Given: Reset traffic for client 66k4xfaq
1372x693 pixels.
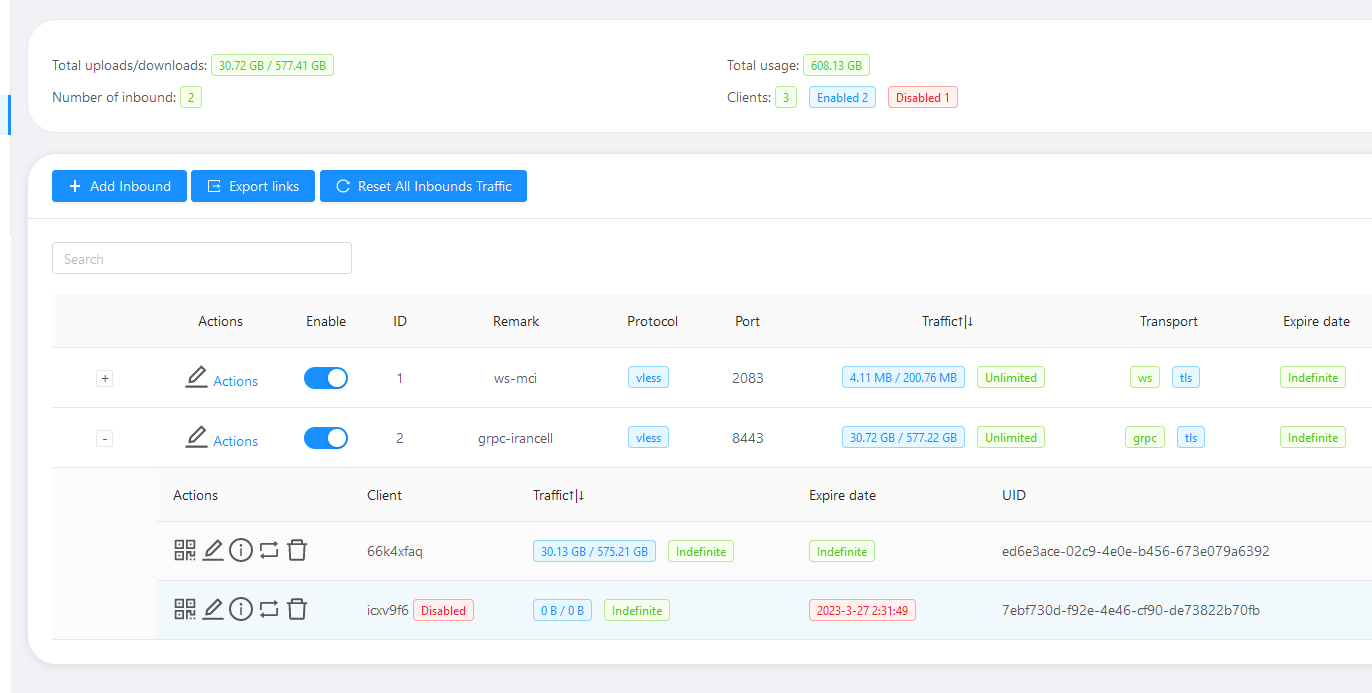Looking at the screenshot, I should coord(269,550).
